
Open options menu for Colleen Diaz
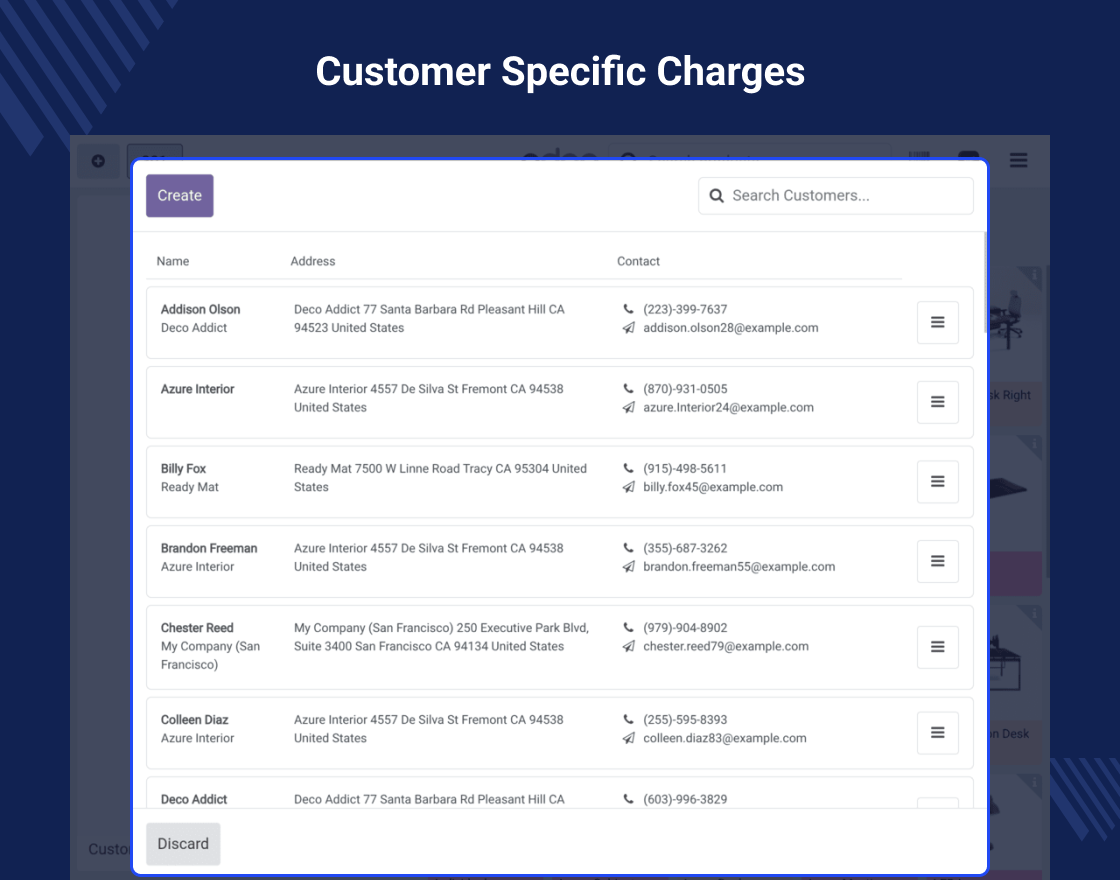tap(938, 733)
